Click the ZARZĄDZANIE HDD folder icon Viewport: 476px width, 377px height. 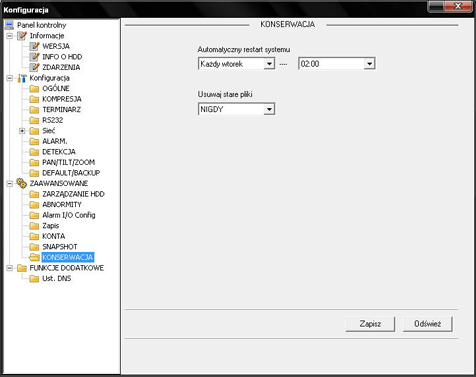coord(34,194)
